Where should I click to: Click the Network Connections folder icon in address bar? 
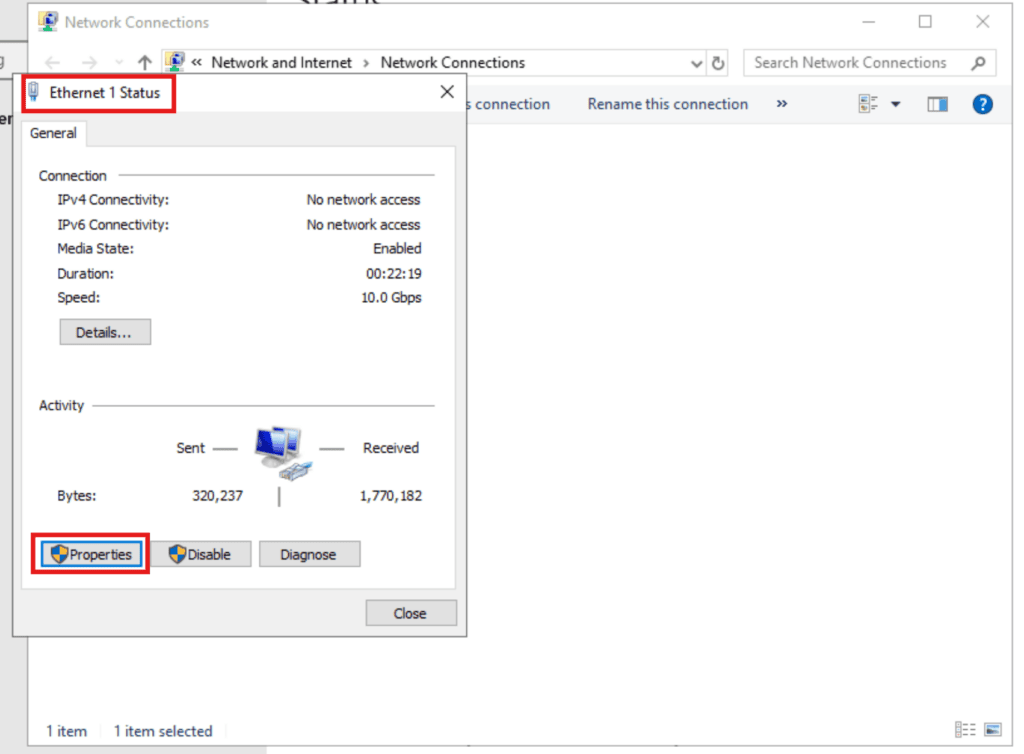(x=175, y=62)
